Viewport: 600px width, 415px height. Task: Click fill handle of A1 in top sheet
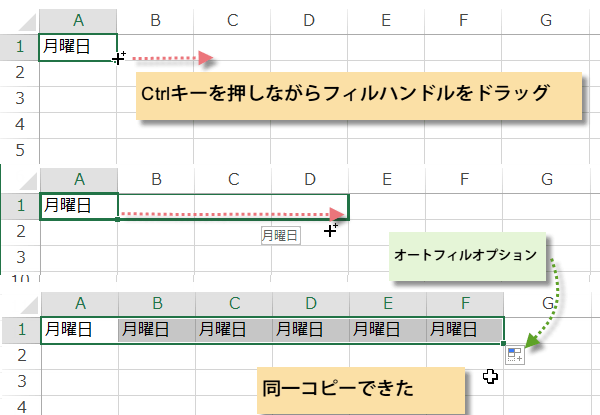click(117, 60)
